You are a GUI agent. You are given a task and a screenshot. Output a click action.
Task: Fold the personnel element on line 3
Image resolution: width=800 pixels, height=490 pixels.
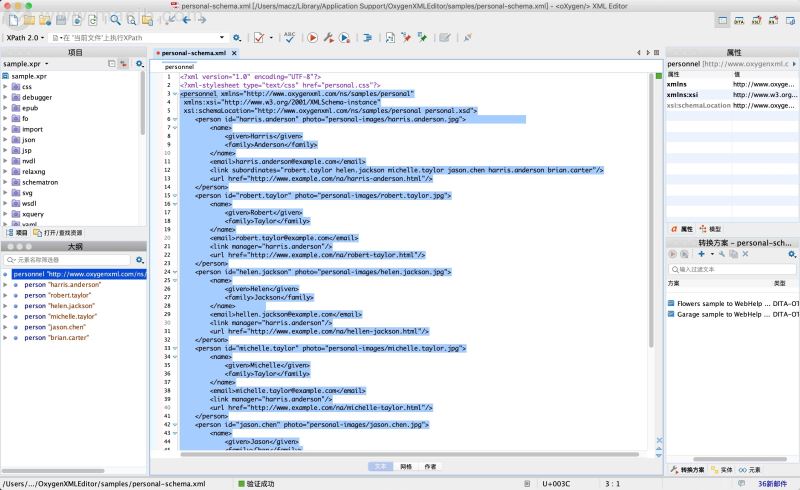point(175,94)
